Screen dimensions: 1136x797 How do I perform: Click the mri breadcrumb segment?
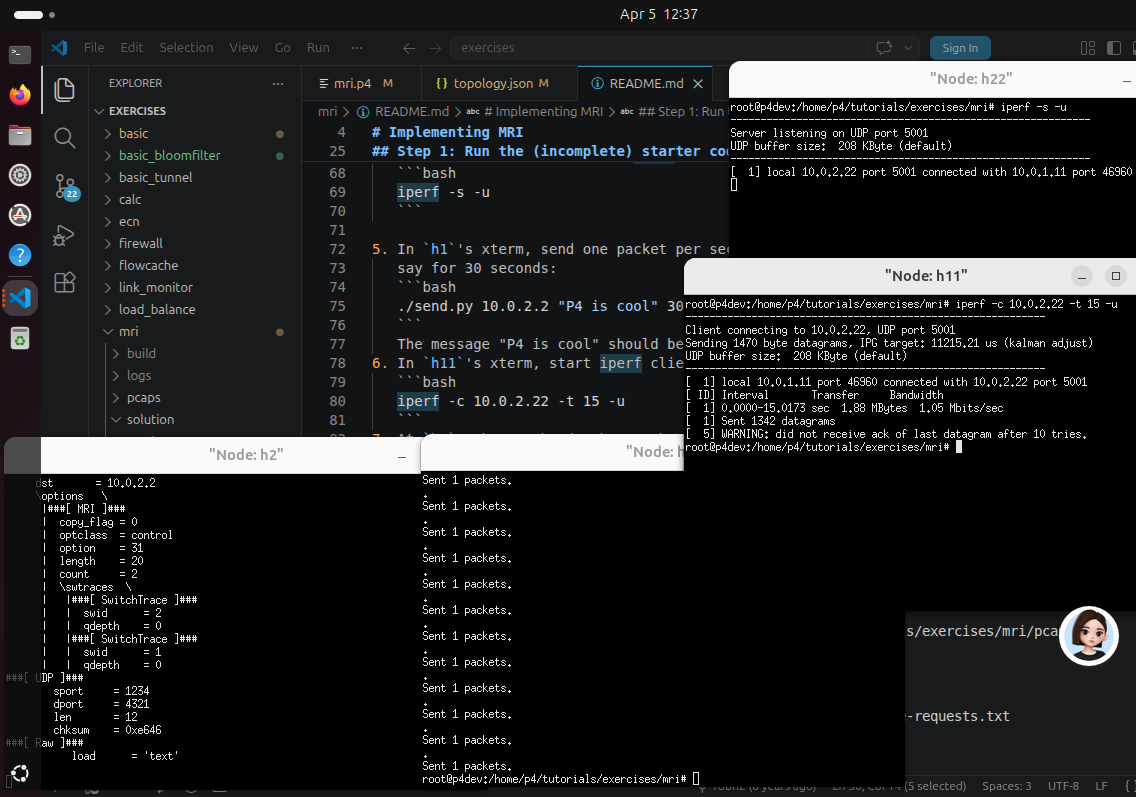(x=327, y=112)
